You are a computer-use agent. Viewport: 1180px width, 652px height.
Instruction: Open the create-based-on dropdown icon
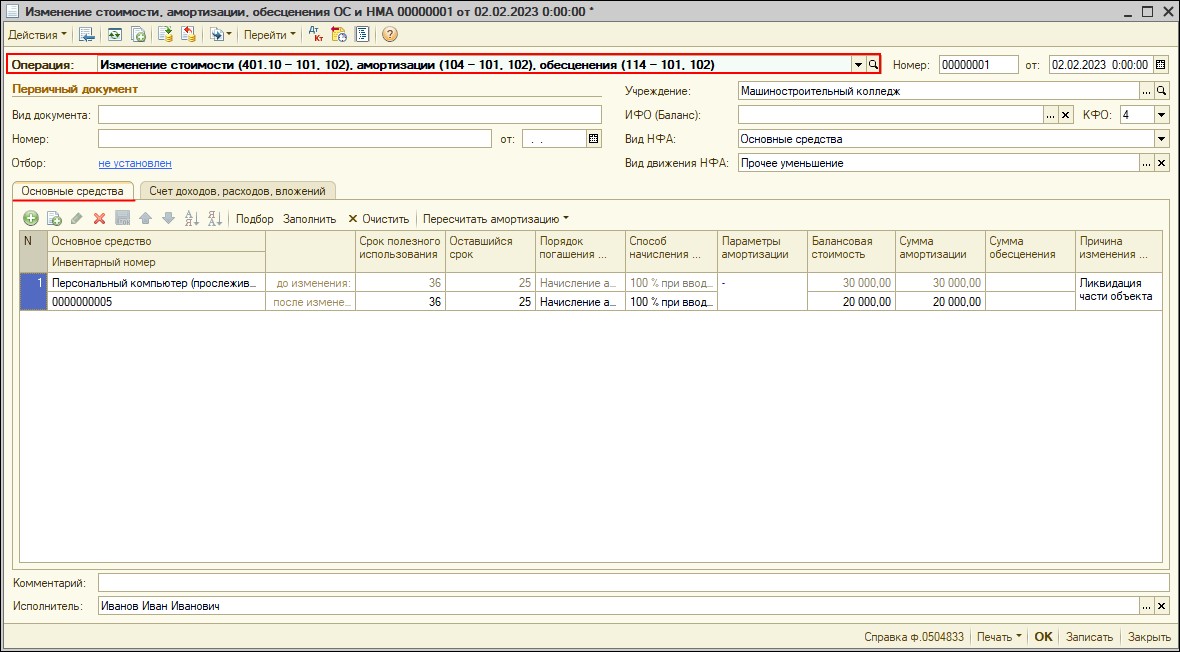[x=220, y=35]
